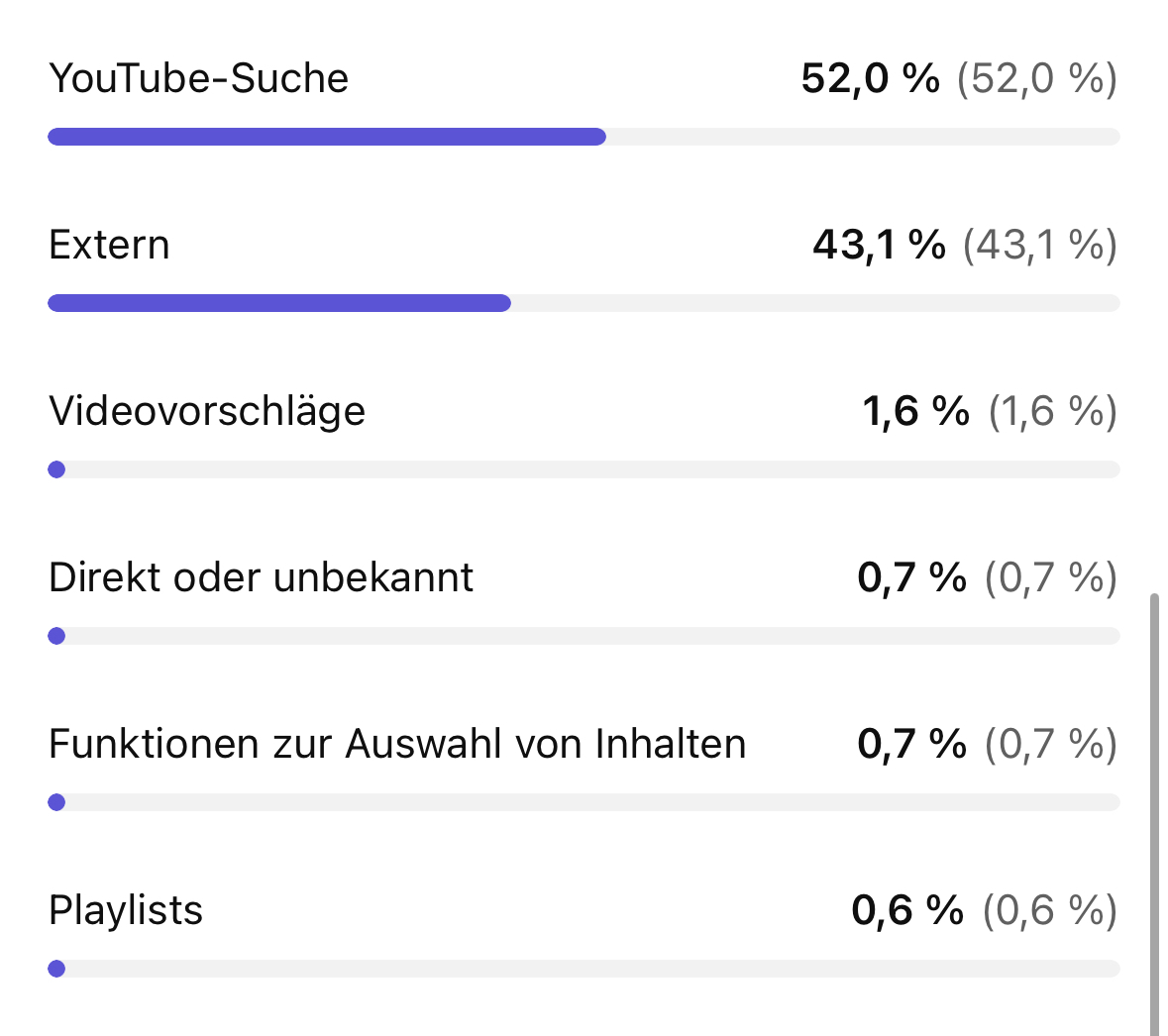Click the Funktionen zur Auswahl bar dot
The image size is (1168, 1036).
[56, 802]
